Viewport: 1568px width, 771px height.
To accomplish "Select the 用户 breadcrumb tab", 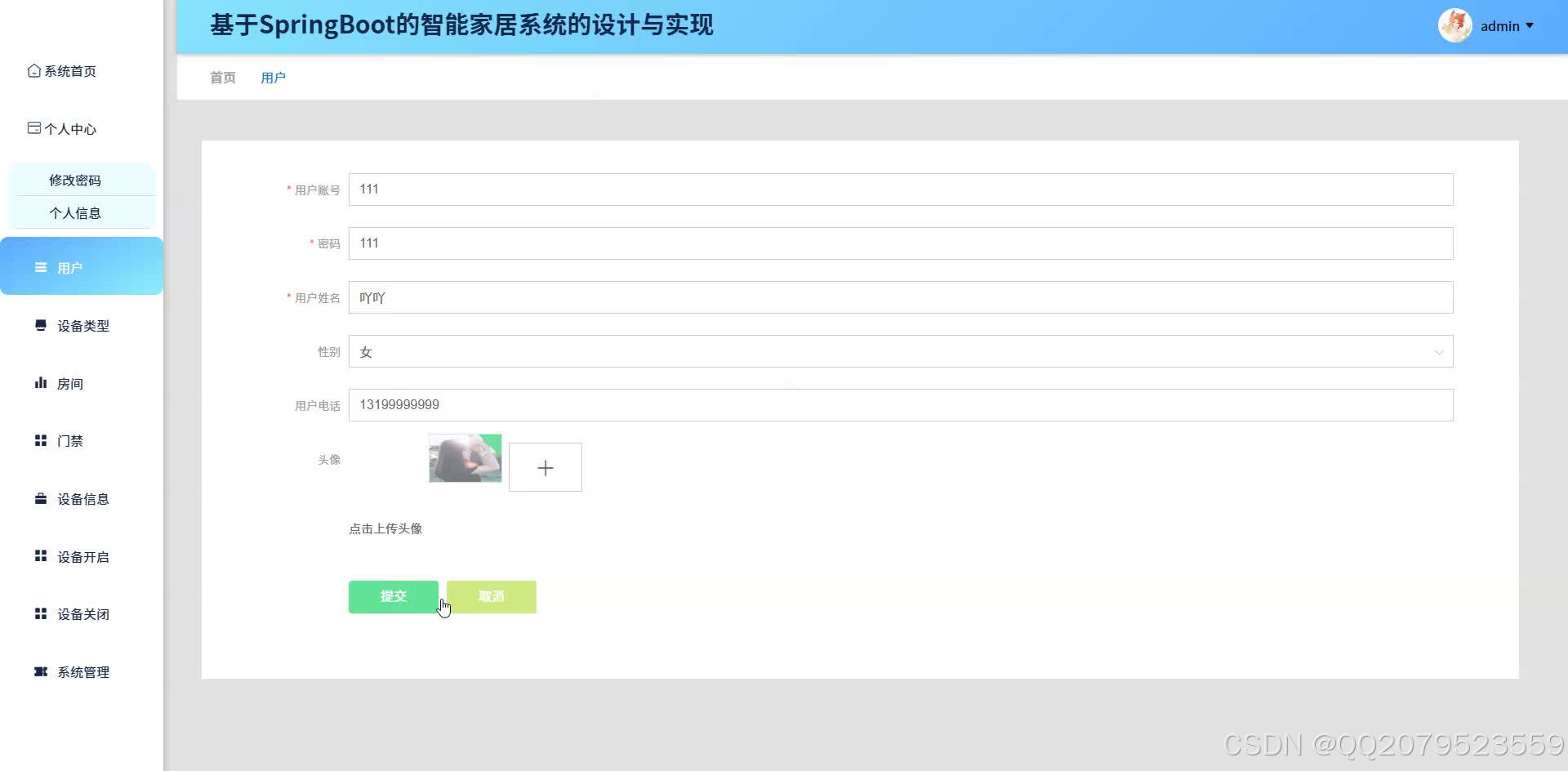I will coord(273,77).
